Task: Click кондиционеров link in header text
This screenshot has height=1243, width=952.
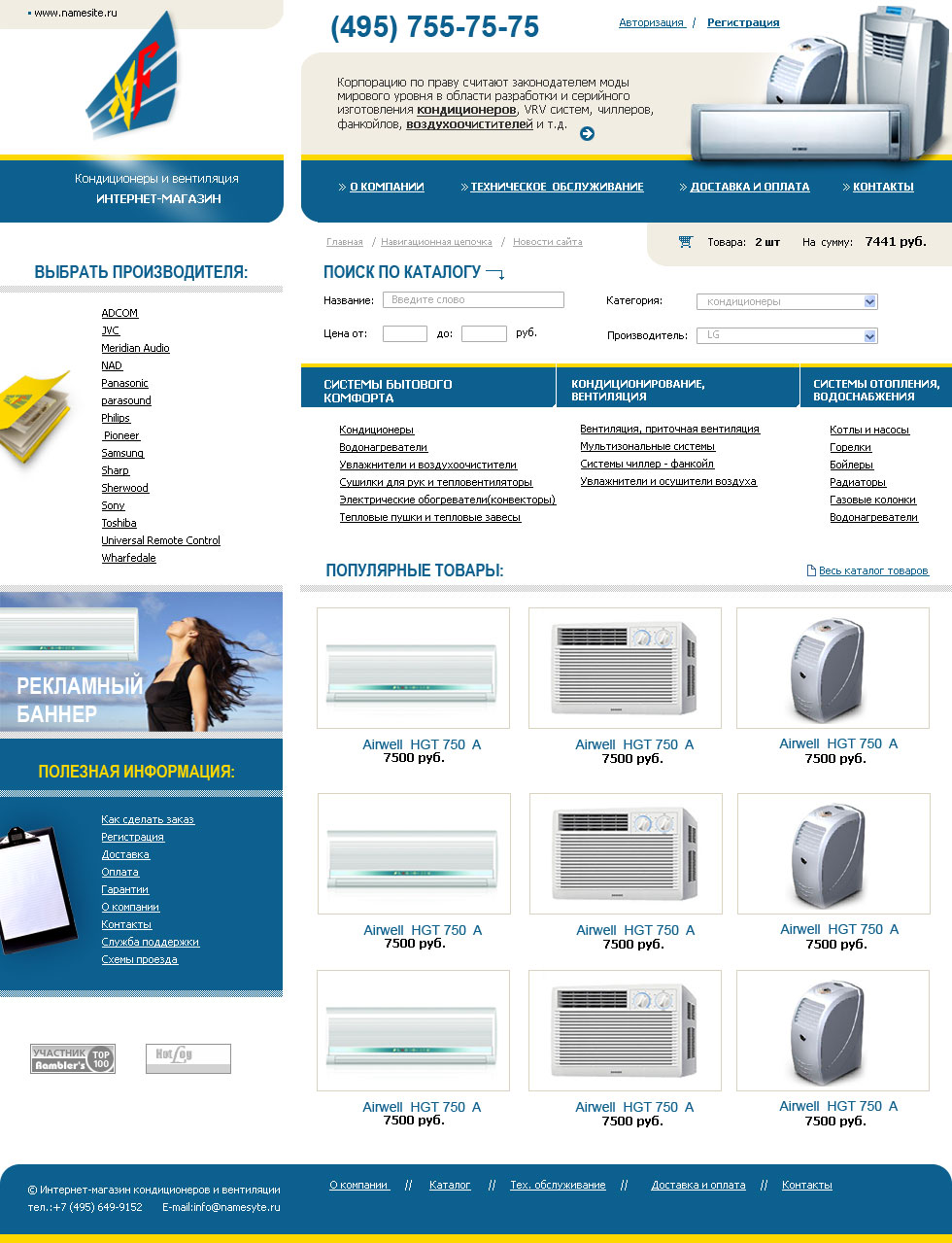Action: tap(466, 110)
